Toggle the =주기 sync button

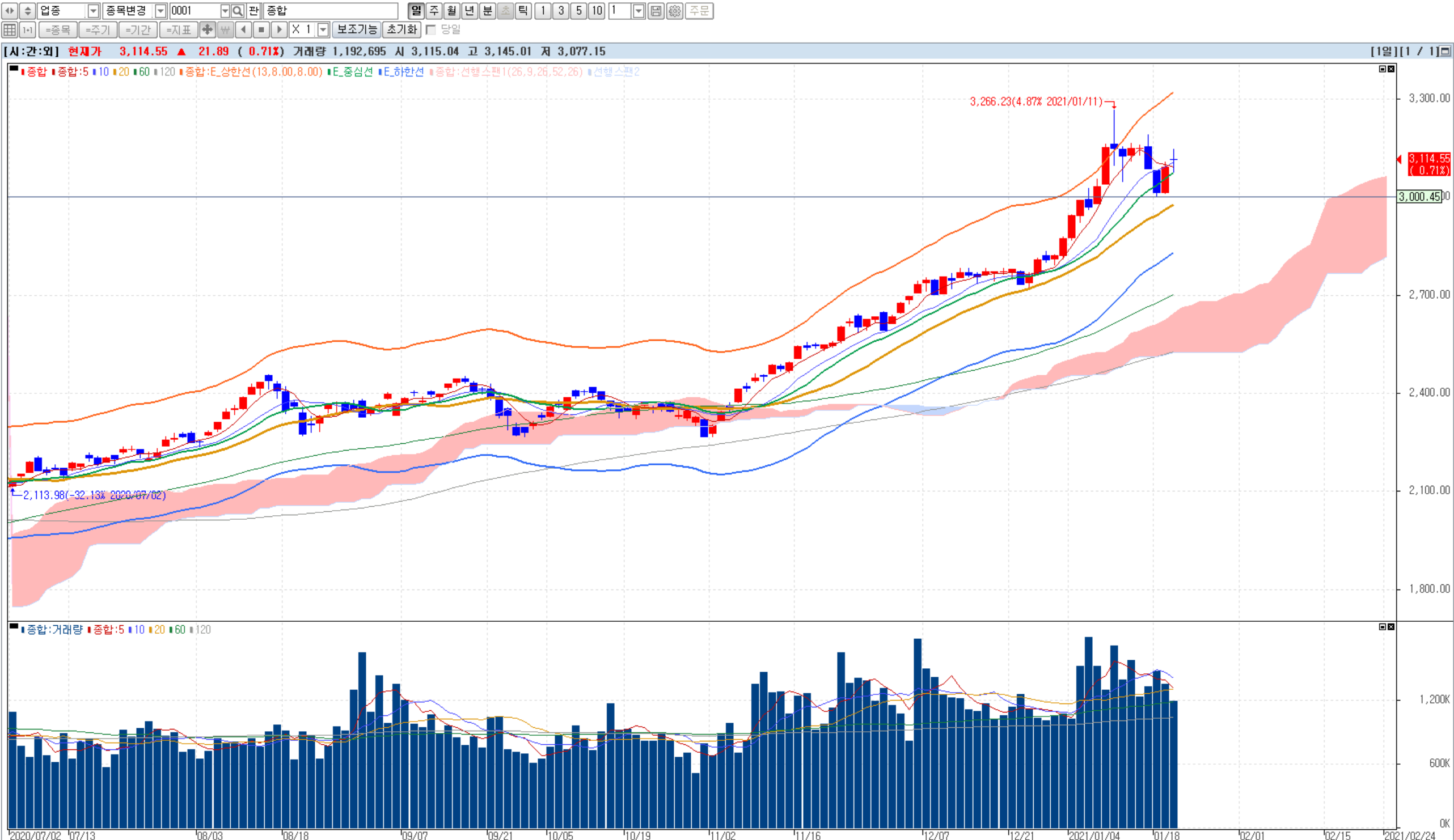coord(98,29)
